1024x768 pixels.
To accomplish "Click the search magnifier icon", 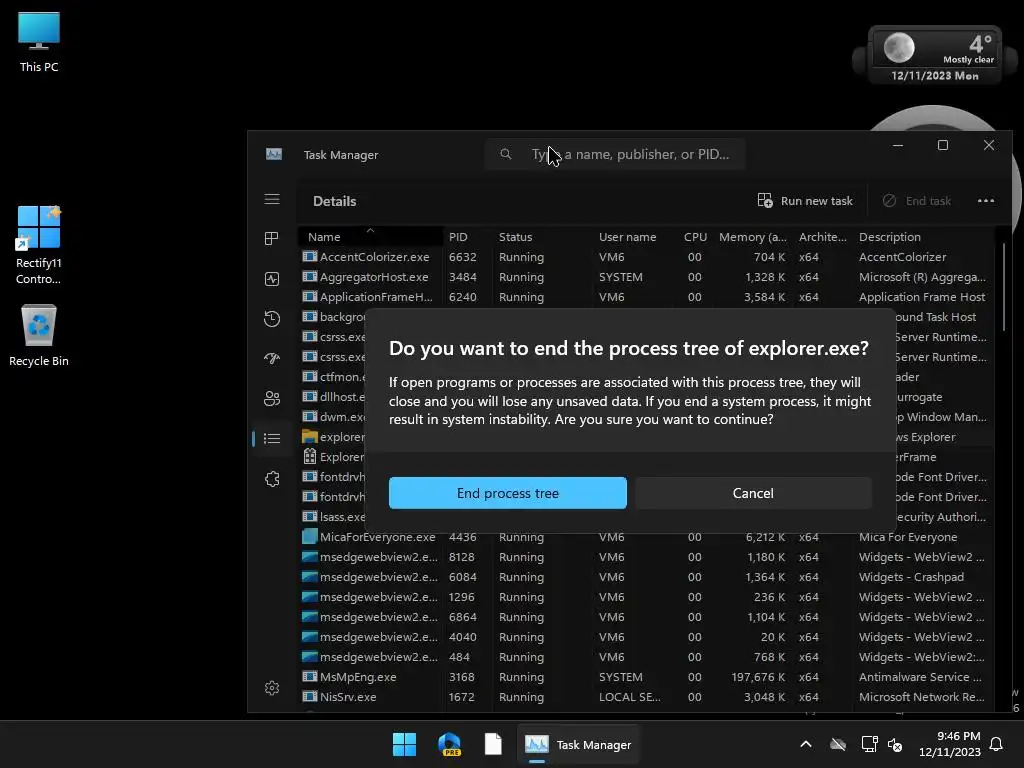I will click(505, 154).
